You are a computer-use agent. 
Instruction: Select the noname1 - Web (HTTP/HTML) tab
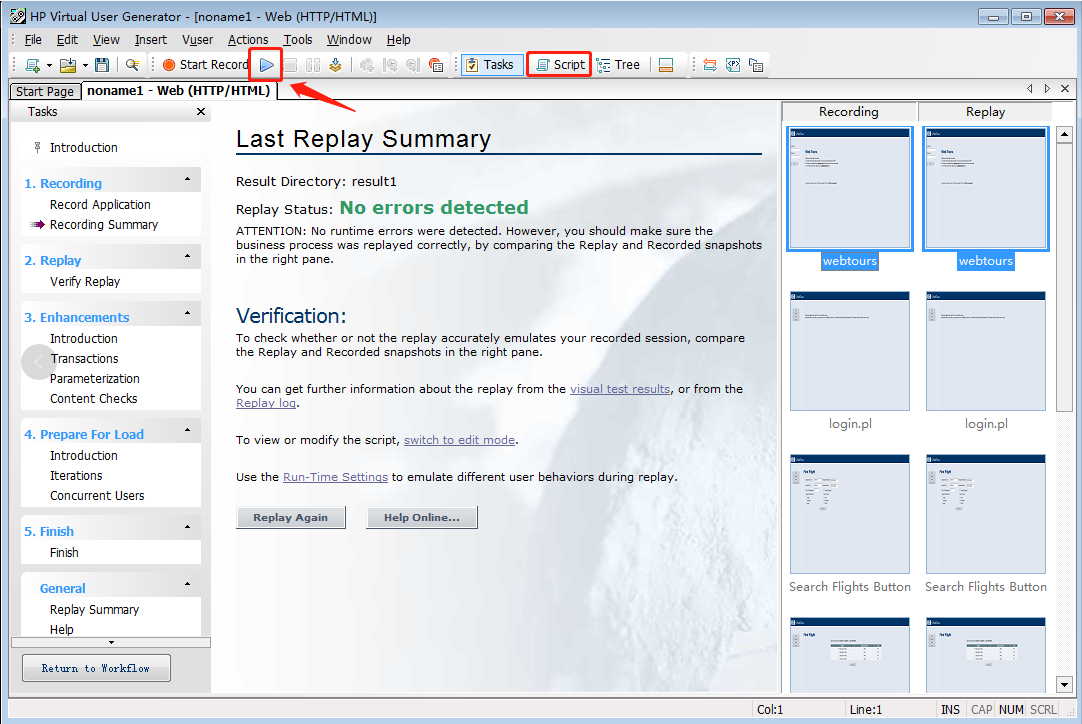tap(179, 90)
